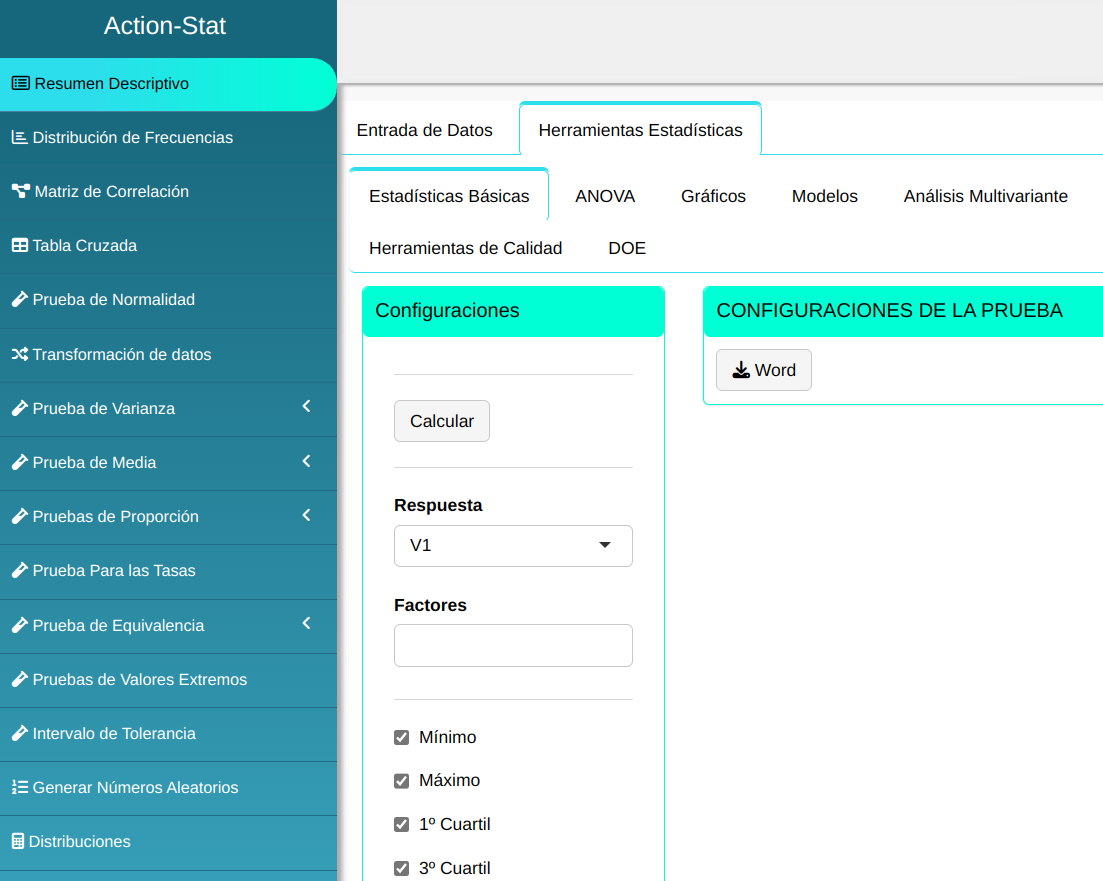Click the Distribuciones calculator icon

tap(17, 841)
